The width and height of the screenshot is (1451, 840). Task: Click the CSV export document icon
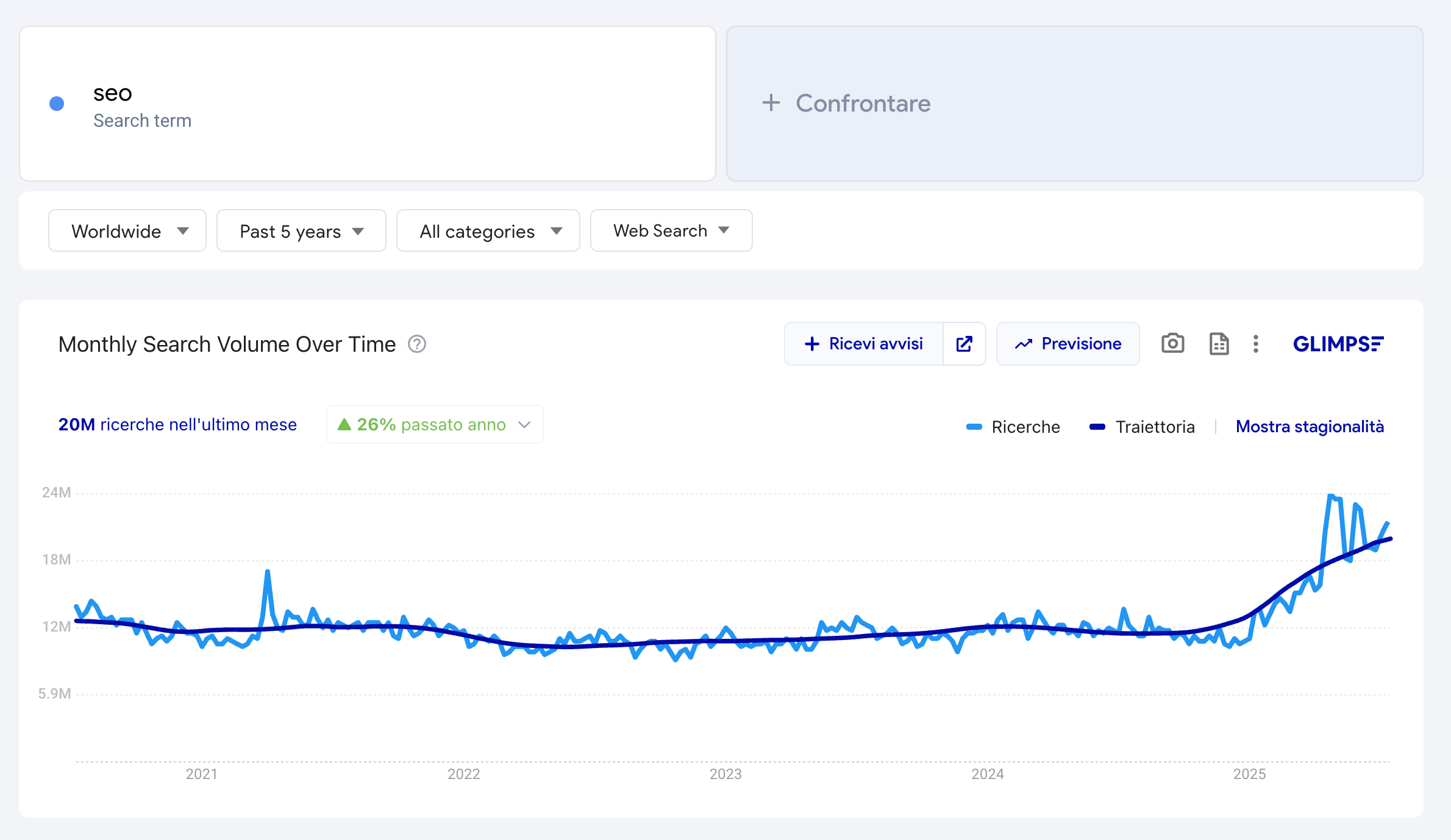1219,344
